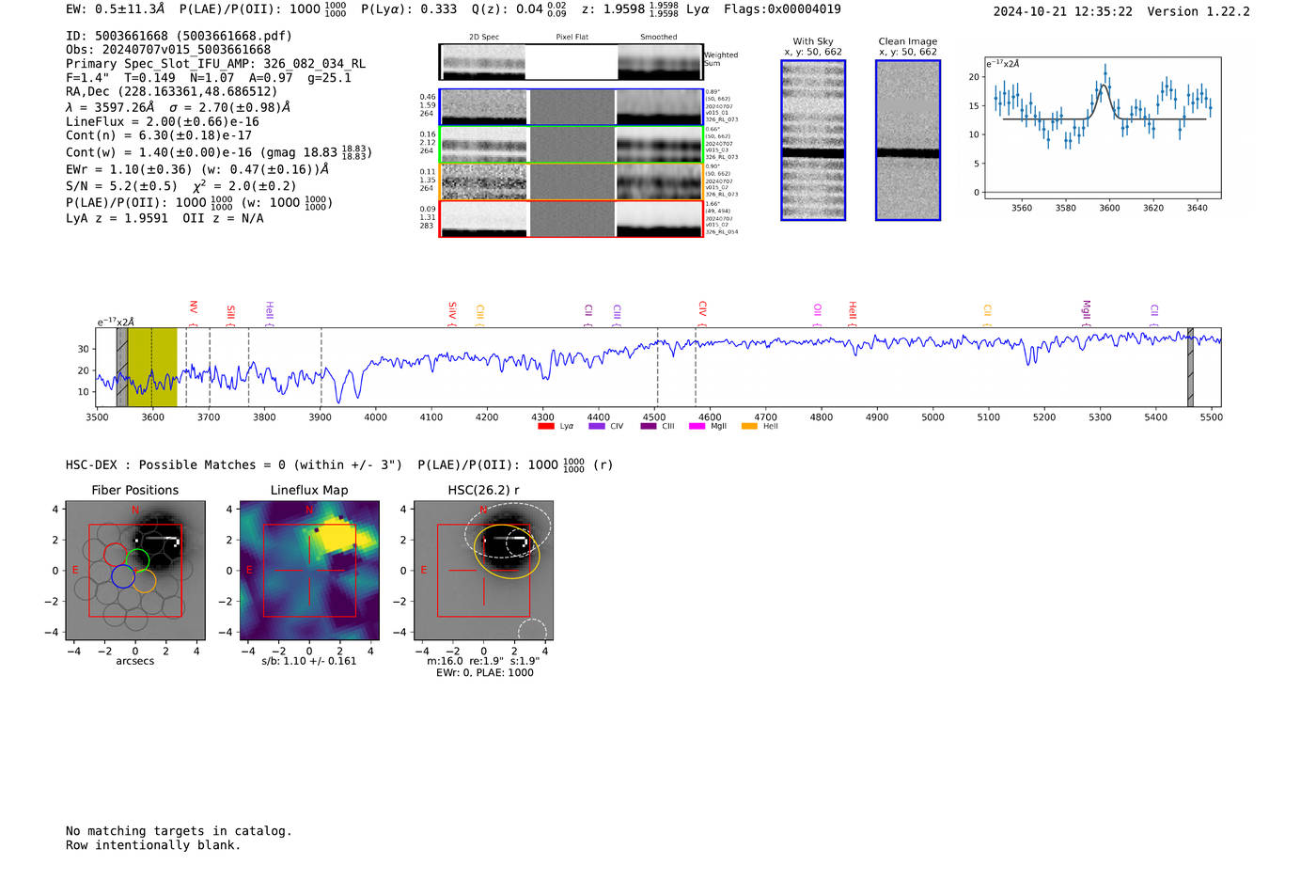Click the yellow highlighted band in the spectrum

152,368
